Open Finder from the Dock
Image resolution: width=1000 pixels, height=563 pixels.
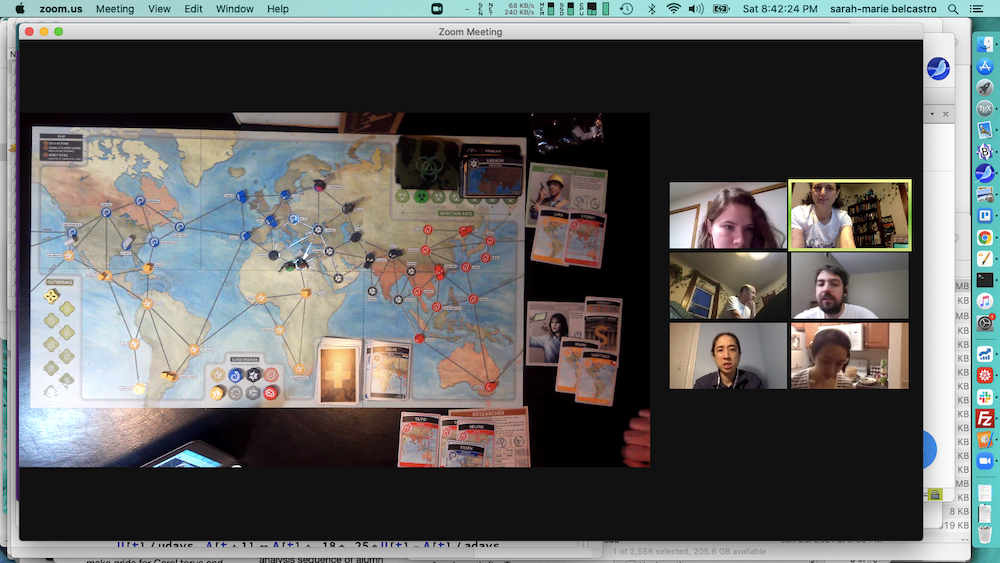984,43
